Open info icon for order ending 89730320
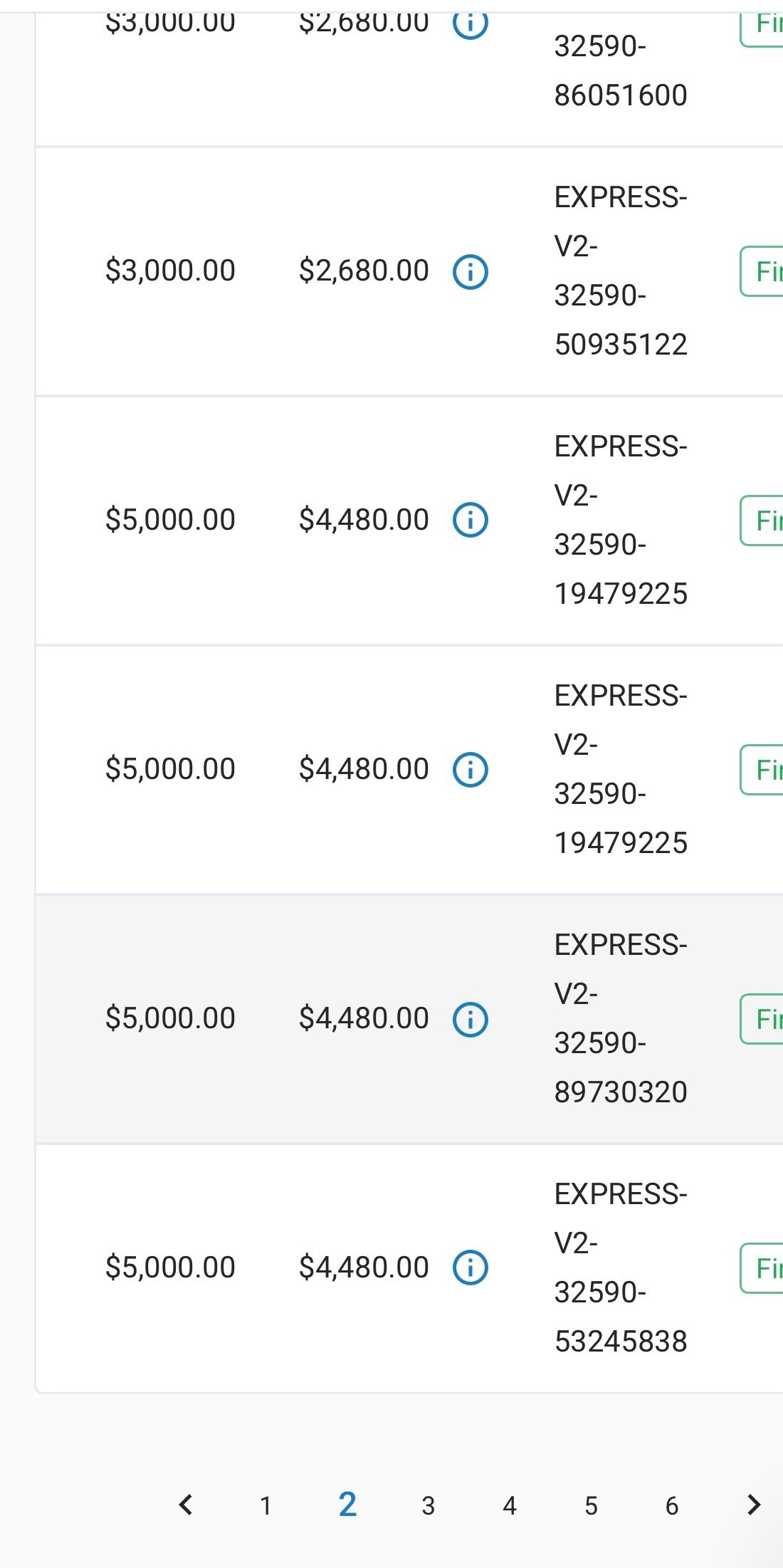The height and width of the screenshot is (1568, 783). [x=471, y=1019]
